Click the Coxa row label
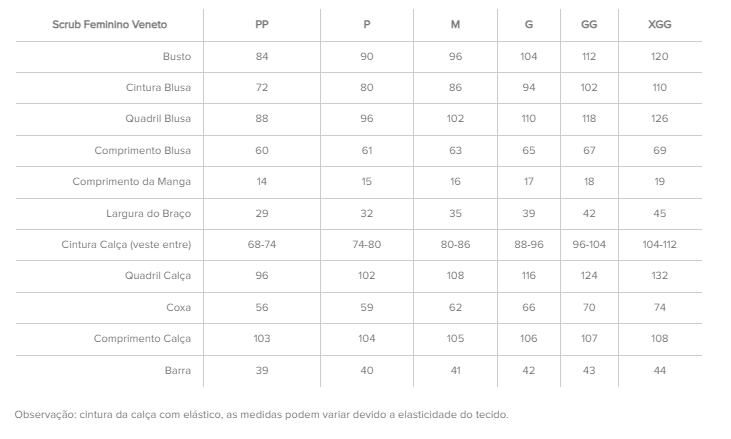731x439 pixels. pyautogui.click(x=179, y=308)
